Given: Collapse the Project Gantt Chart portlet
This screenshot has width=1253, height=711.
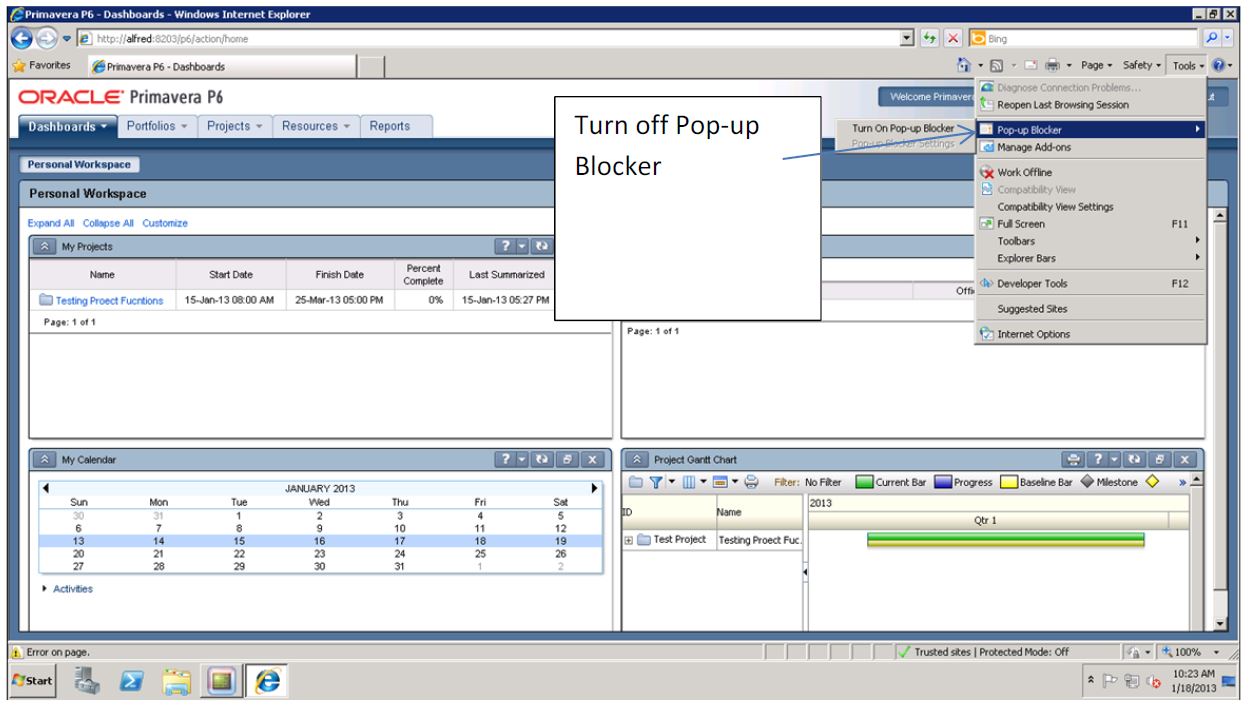Looking at the screenshot, I should 638,459.
